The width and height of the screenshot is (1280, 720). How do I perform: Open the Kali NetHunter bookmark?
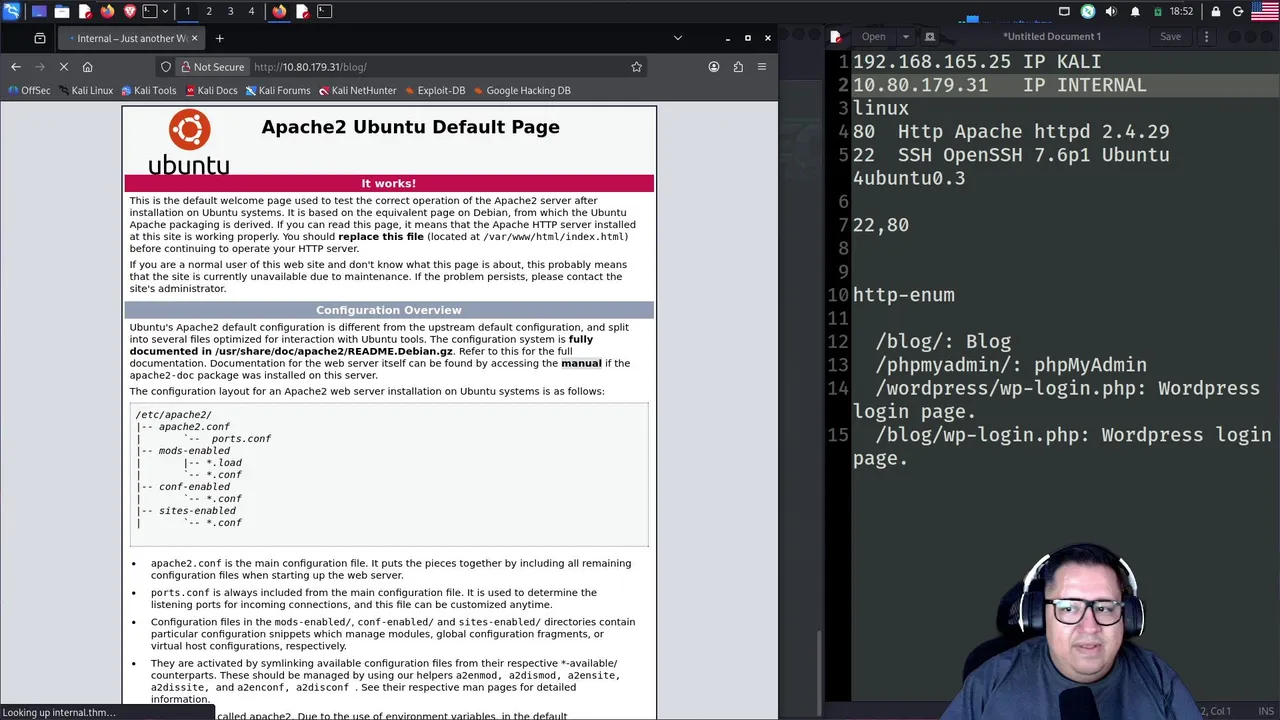(x=358, y=90)
